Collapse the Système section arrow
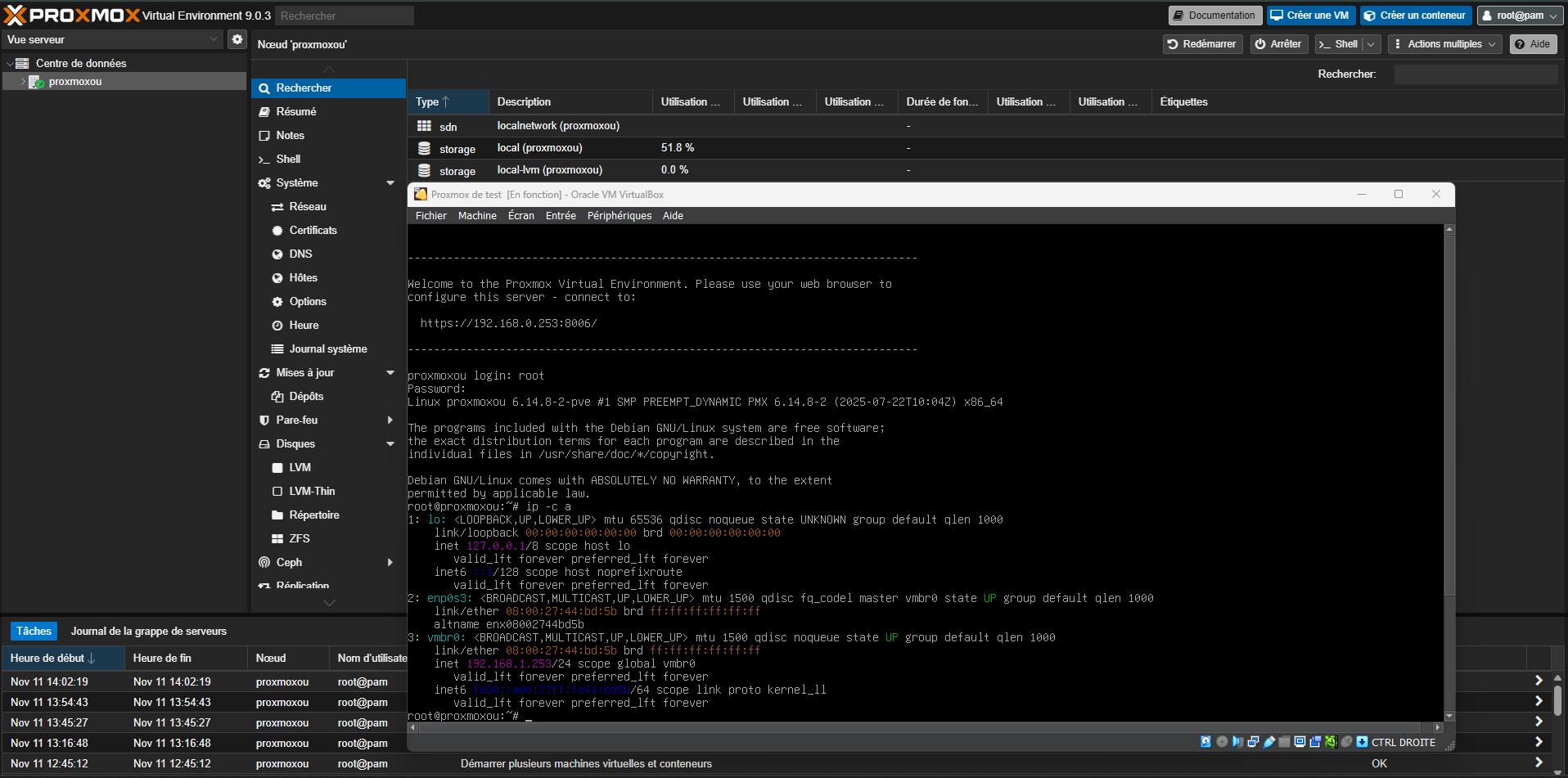 (390, 183)
